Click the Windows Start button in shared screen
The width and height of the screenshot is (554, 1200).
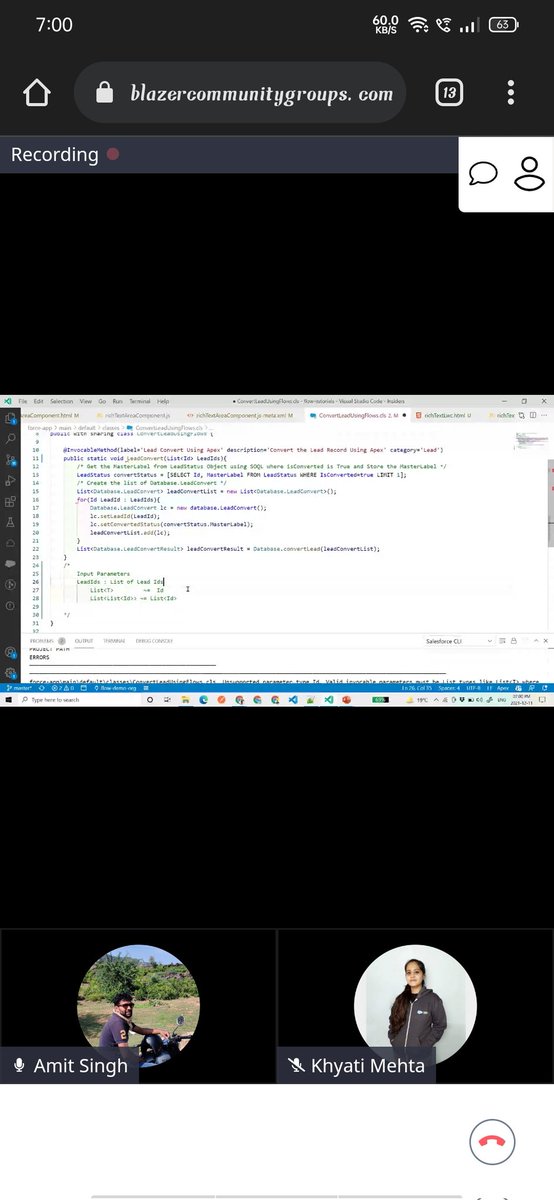[8, 700]
